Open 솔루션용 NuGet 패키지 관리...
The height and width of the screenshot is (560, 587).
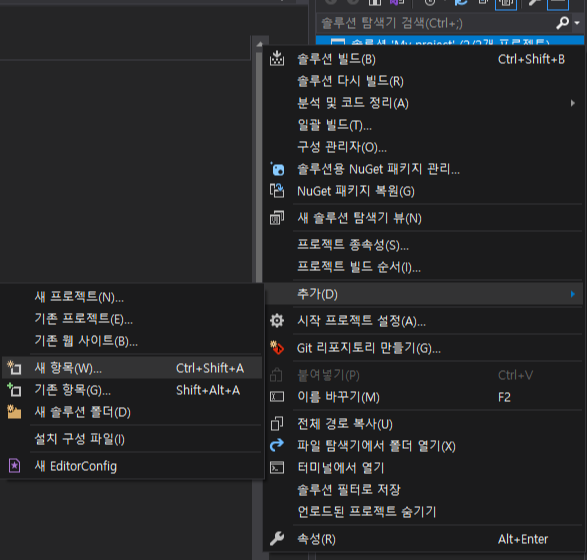423,169
